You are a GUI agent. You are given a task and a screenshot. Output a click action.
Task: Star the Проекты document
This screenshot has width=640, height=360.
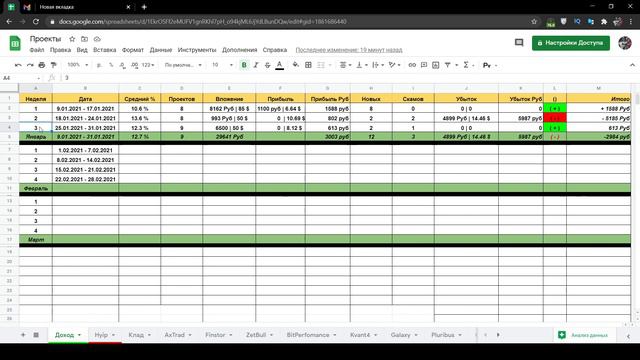pos(72,39)
